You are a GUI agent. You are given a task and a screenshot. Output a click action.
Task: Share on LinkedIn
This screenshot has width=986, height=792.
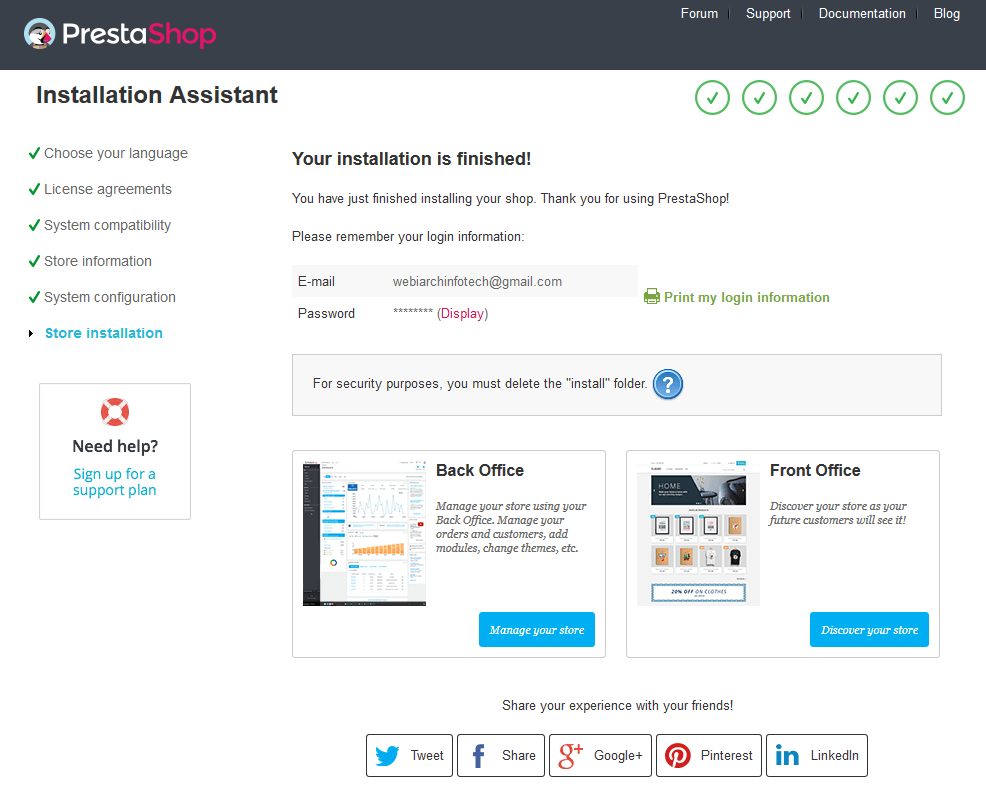816,756
